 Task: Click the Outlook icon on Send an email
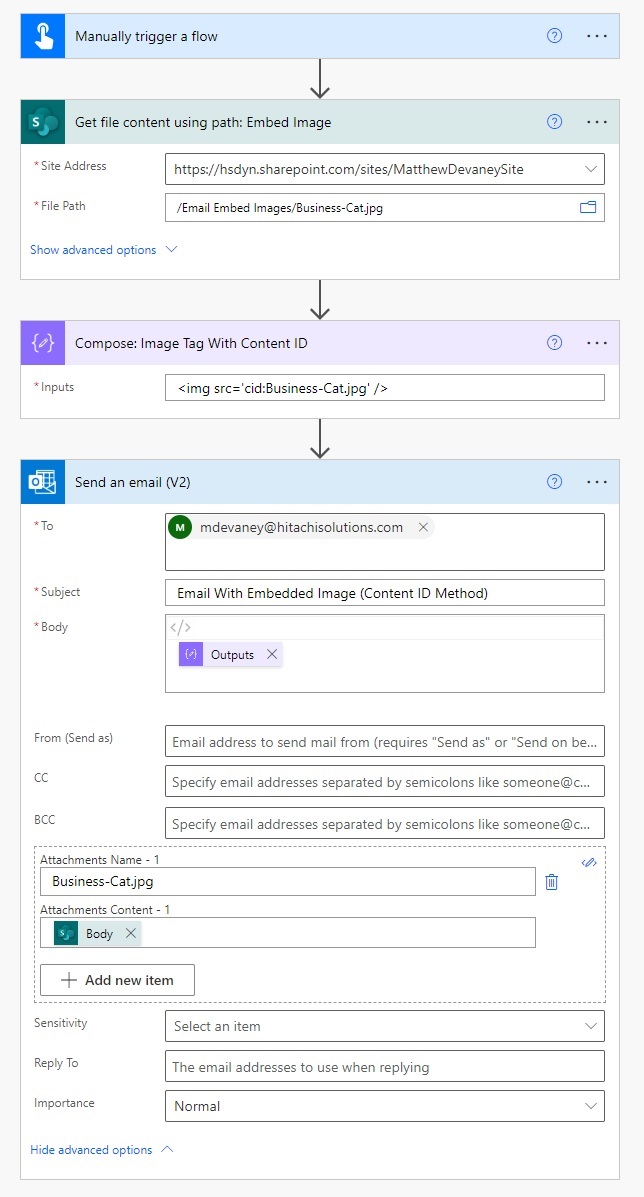(x=43, y=482)
